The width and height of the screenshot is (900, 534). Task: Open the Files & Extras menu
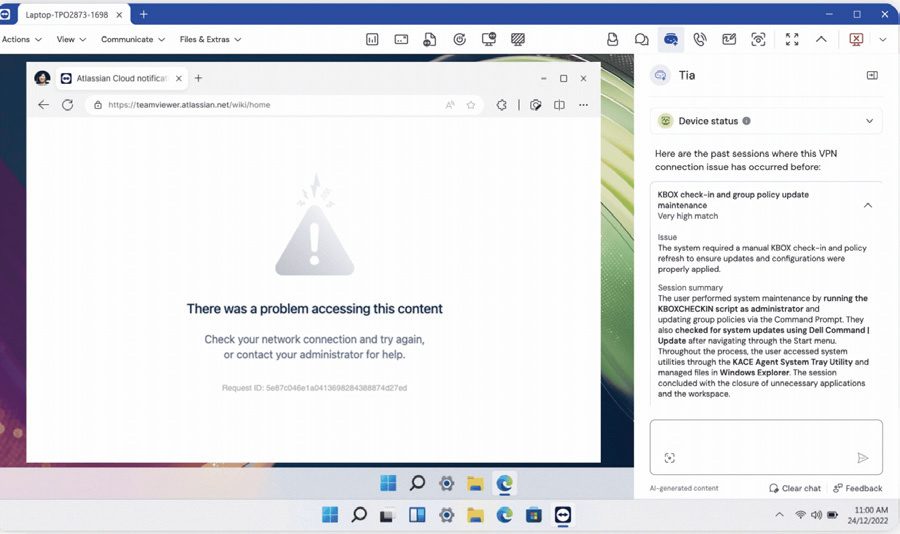(x=210, y=40)
